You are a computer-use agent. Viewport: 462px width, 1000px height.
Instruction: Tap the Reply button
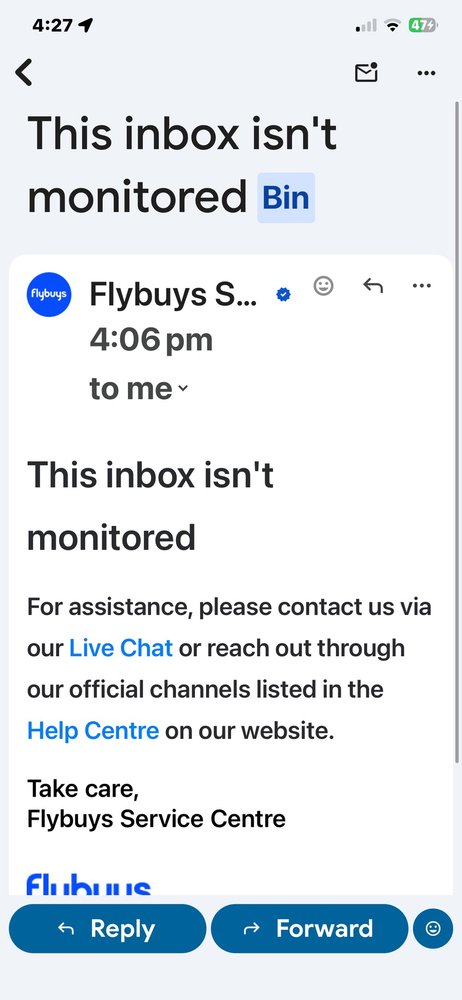pos(107,929)
